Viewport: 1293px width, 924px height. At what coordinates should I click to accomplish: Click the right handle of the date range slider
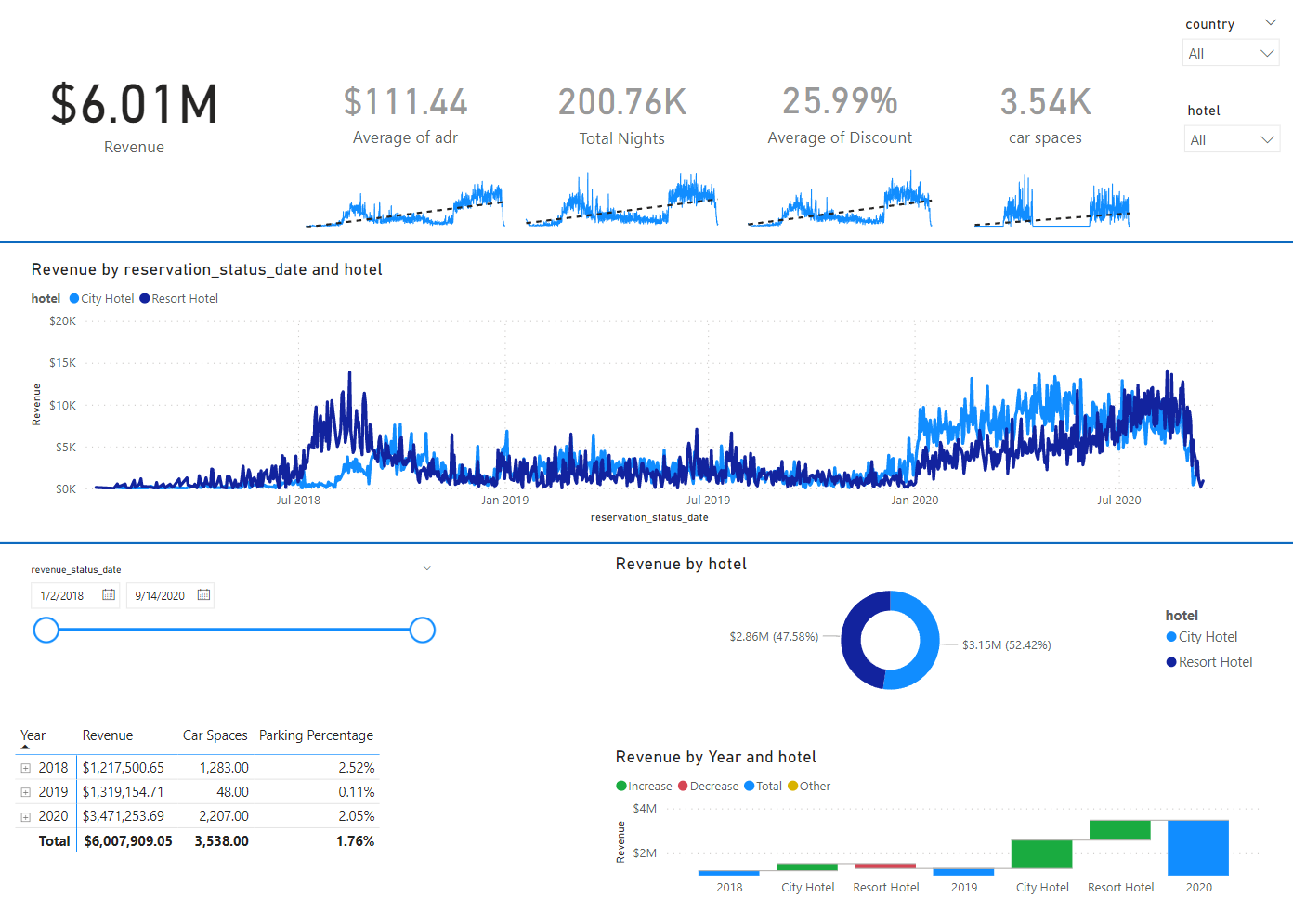tap(423, 630)
